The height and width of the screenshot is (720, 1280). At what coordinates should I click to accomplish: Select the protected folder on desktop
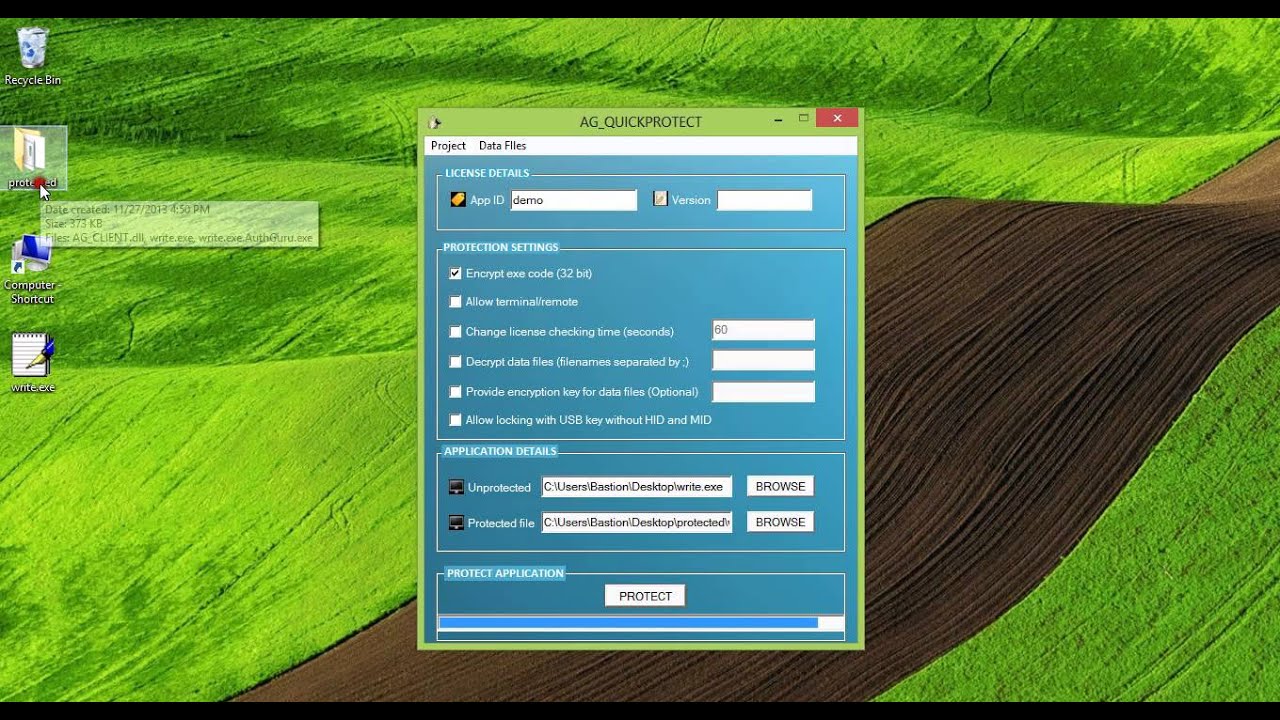click(33, 159)
